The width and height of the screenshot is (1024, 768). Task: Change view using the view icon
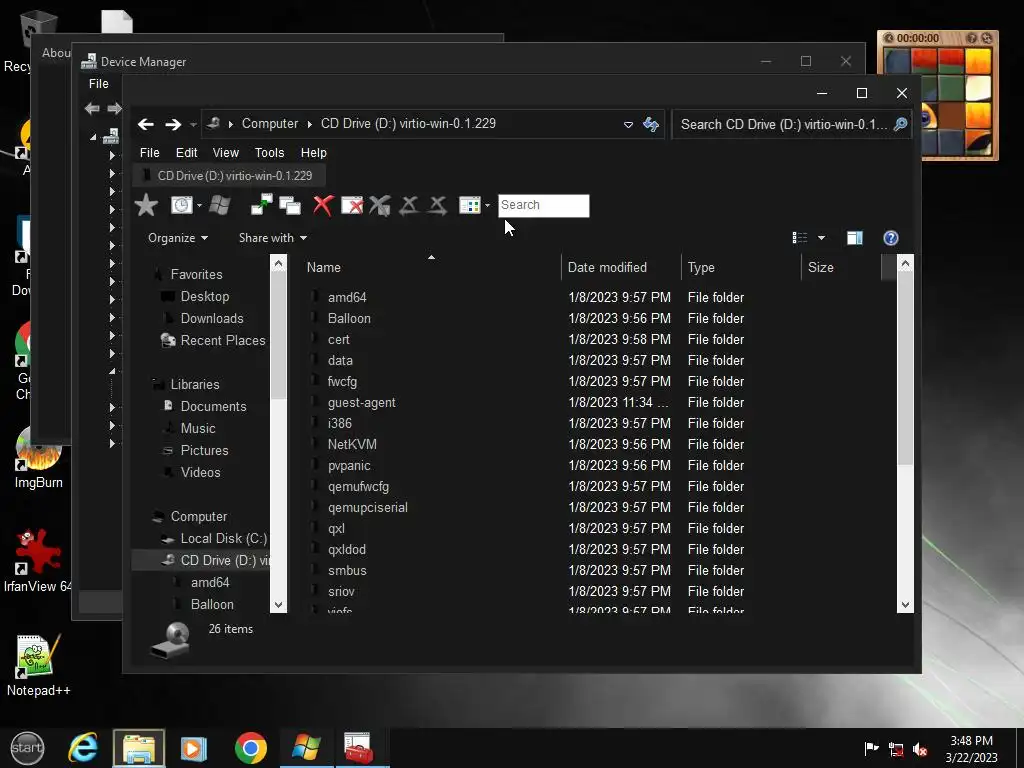point(800,238)
